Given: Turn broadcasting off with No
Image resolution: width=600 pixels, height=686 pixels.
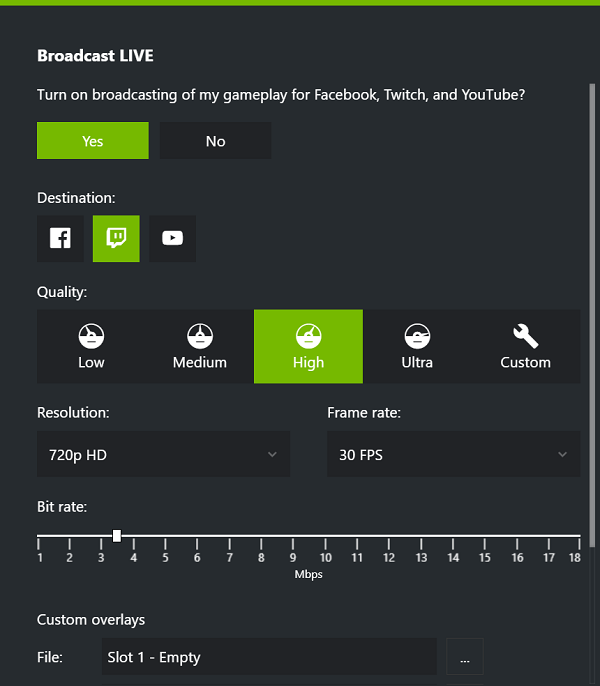Looking at the screenshot, I should (x=216, y=140).
